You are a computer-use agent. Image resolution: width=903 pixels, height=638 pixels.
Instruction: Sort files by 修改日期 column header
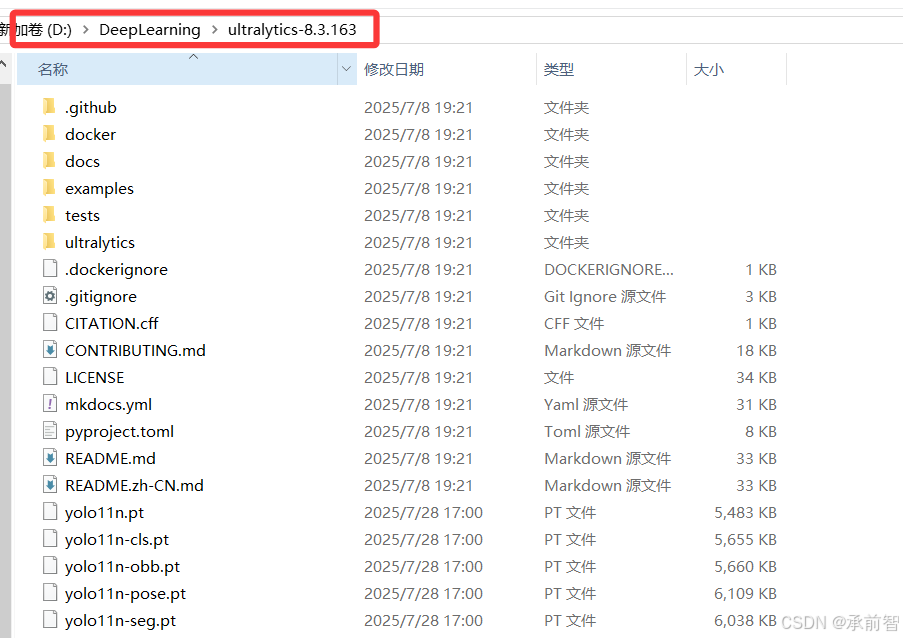pyautogui.click(x=446, y=69)
